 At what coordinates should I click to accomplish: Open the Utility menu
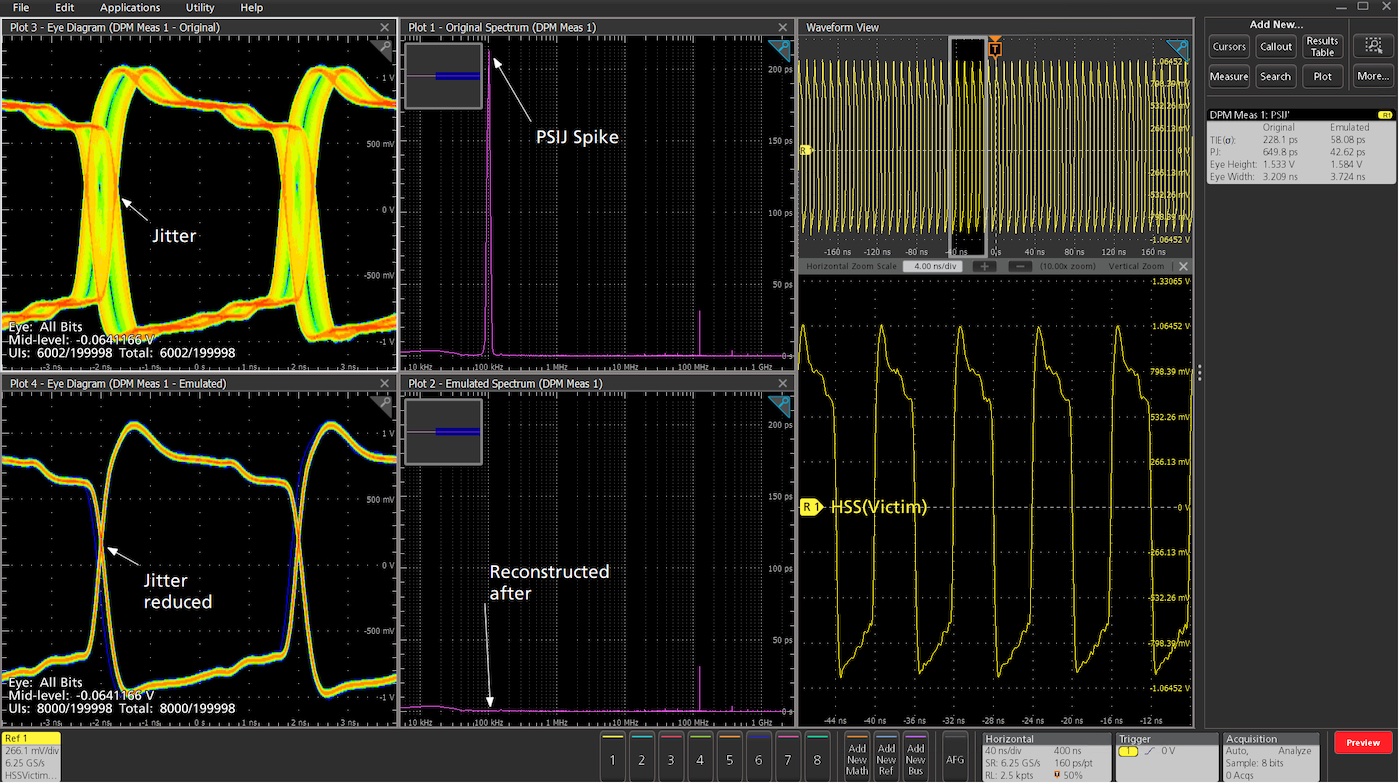coord(199,7)
